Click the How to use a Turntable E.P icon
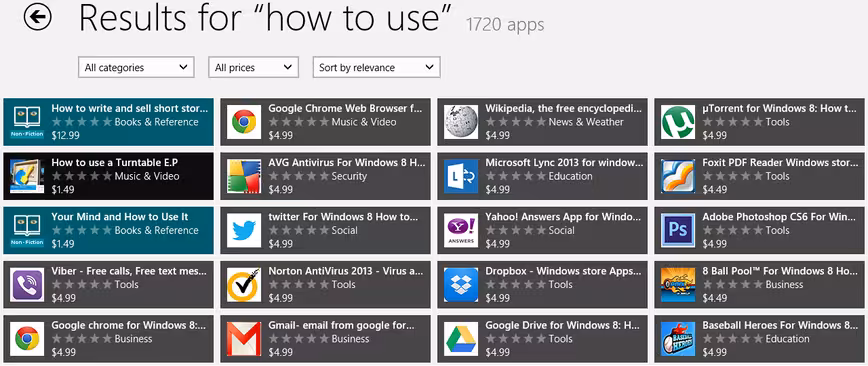The height and width of the screenshot is (366, 868). coord(27,176)
